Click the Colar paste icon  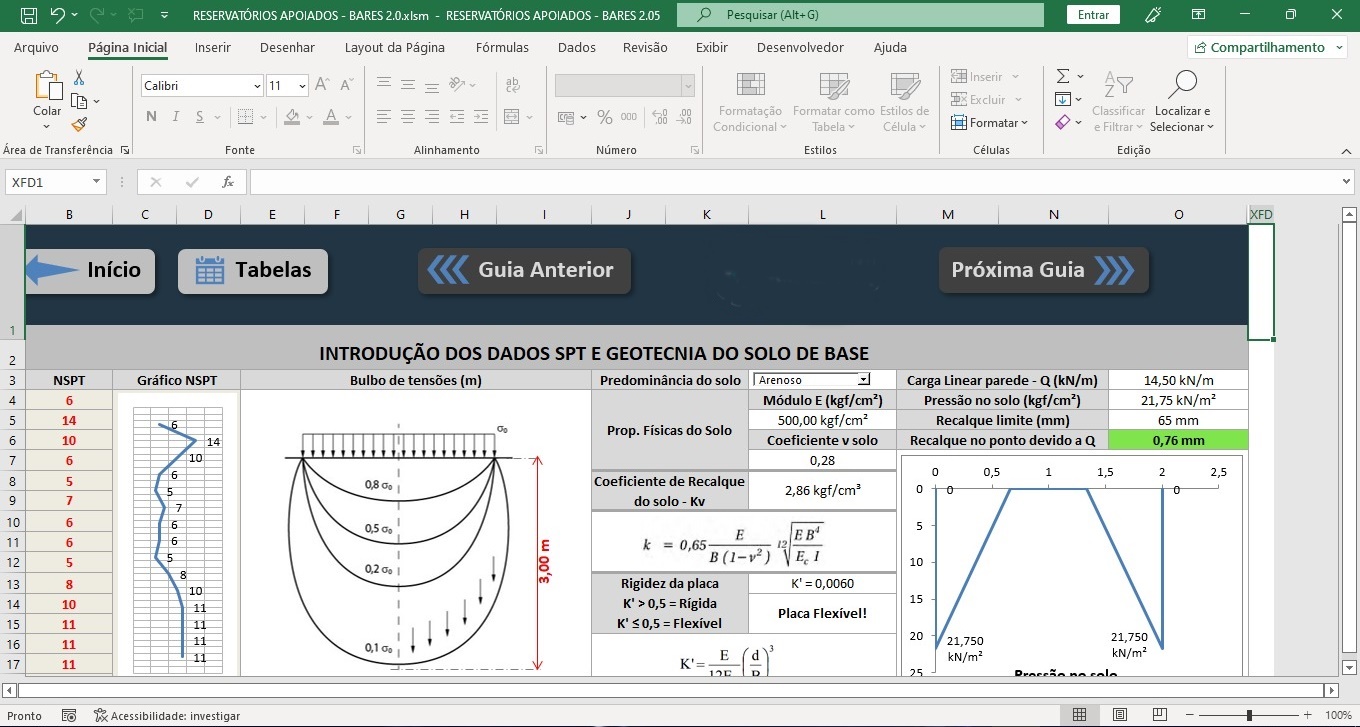[x=47, y=87]
